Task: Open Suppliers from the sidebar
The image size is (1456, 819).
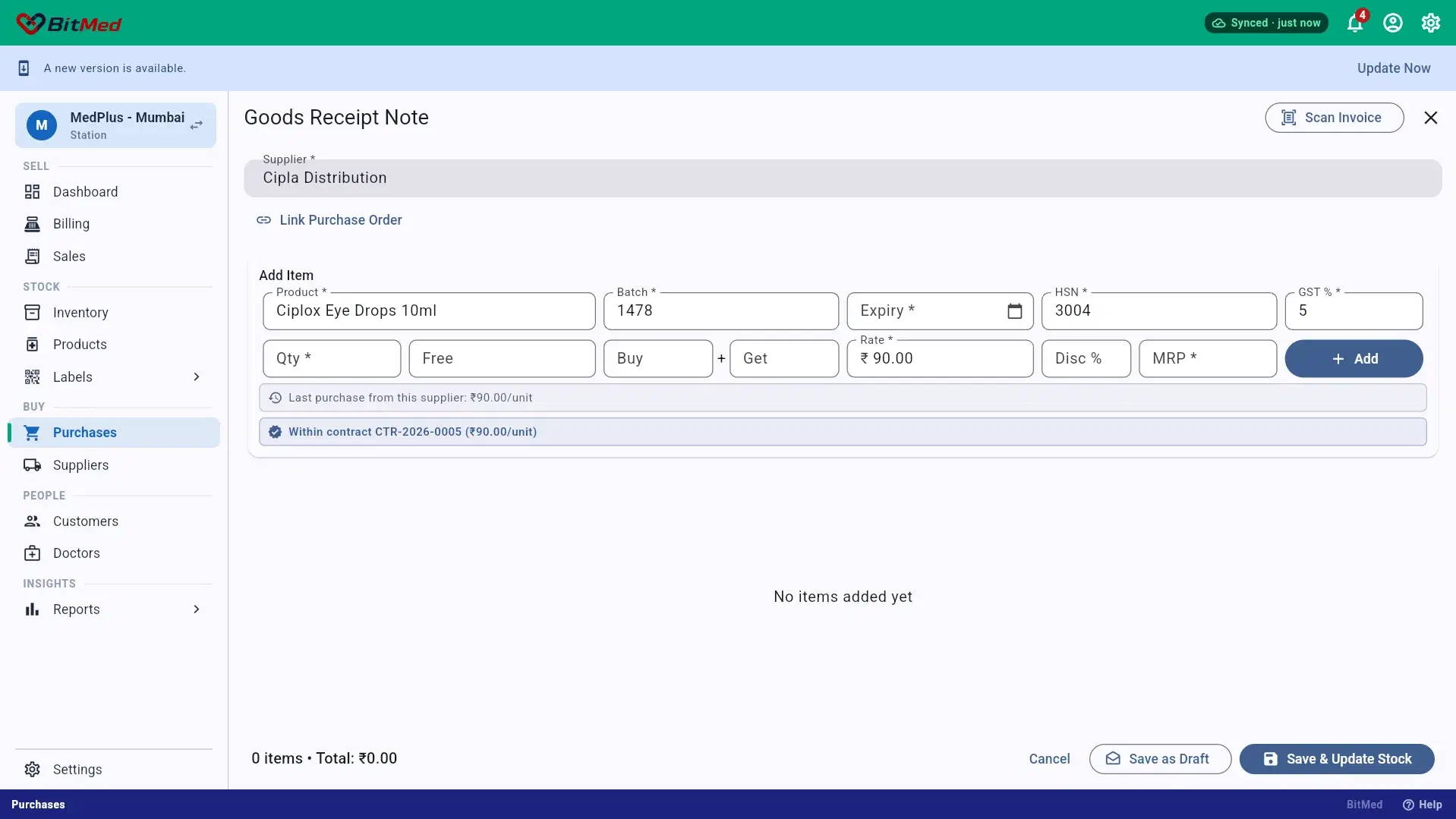Action: pyautogui.click(x=114, y=465)
